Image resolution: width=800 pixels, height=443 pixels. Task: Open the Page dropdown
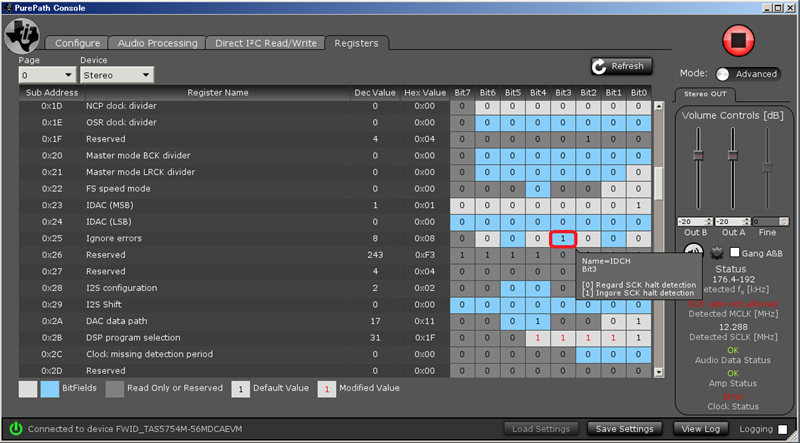click(47, 75)
